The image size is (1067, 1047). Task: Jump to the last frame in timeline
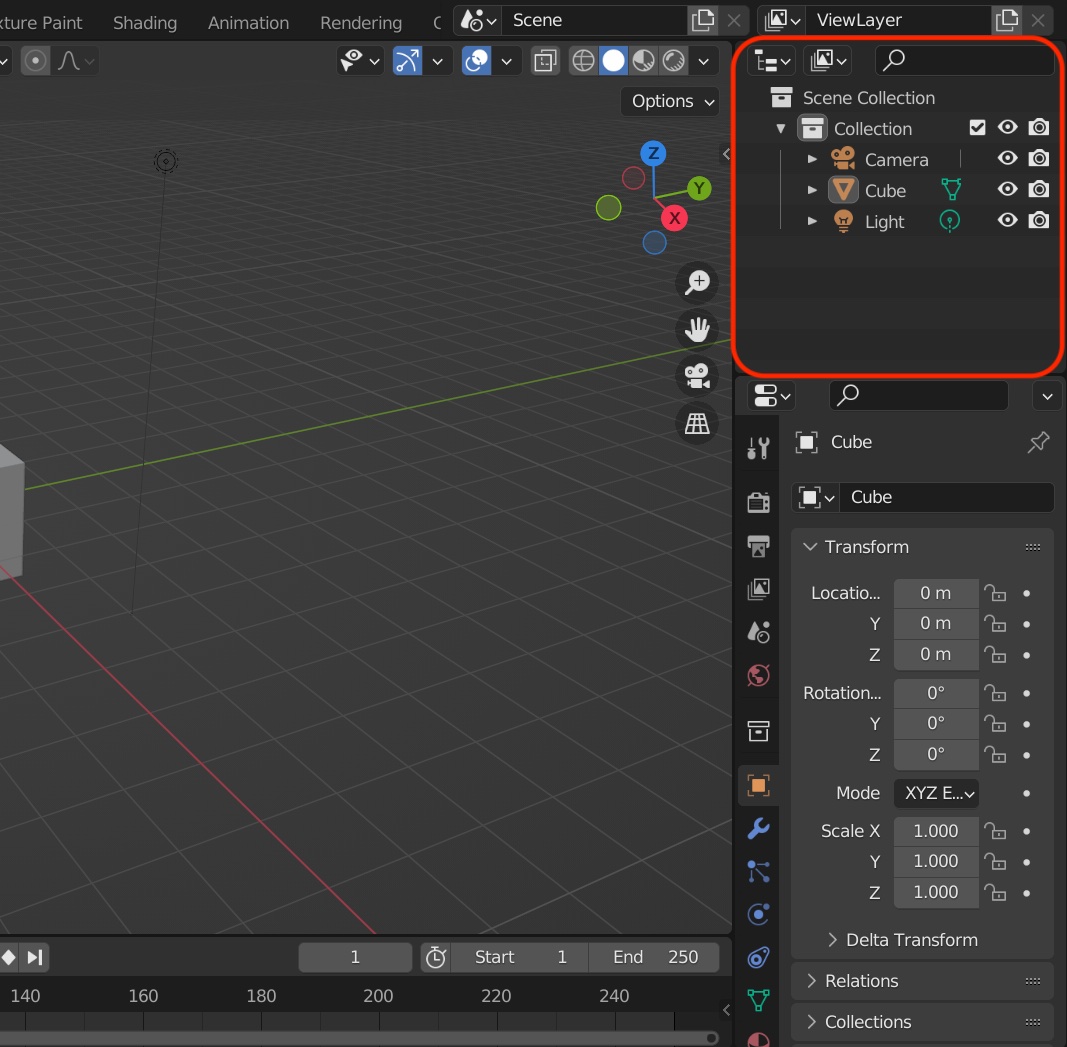pos(35,957)
